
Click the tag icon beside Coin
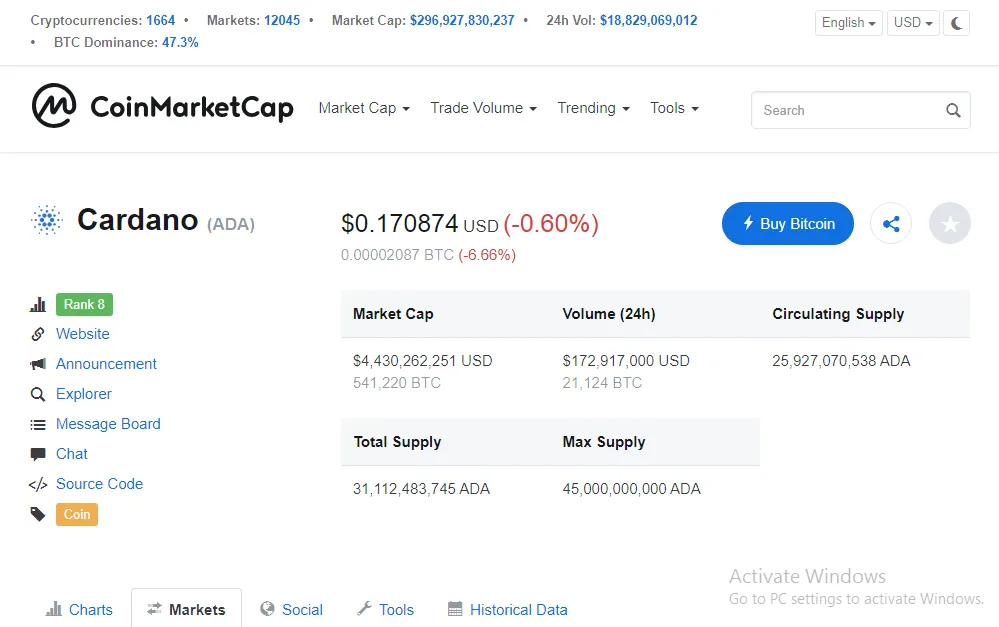click(38, 514)
